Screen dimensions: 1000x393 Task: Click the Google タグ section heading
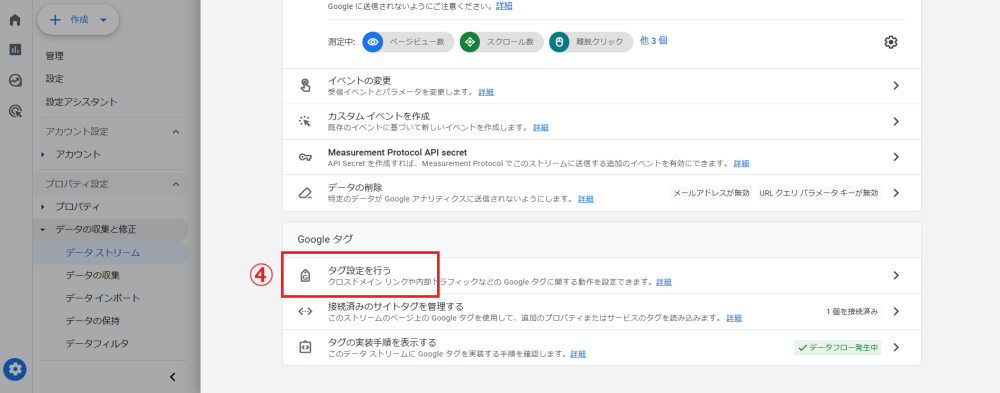point(325,239)
